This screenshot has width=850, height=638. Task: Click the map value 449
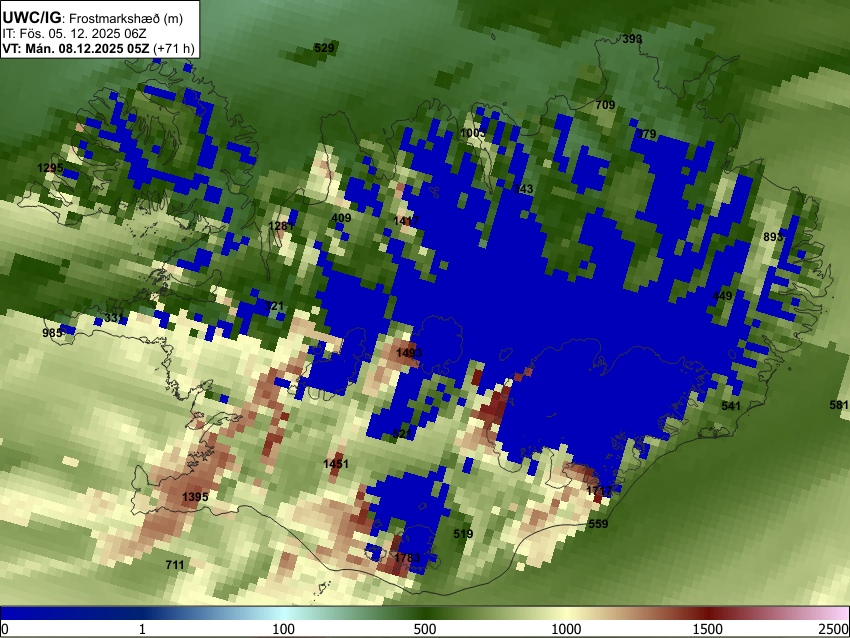722,296
